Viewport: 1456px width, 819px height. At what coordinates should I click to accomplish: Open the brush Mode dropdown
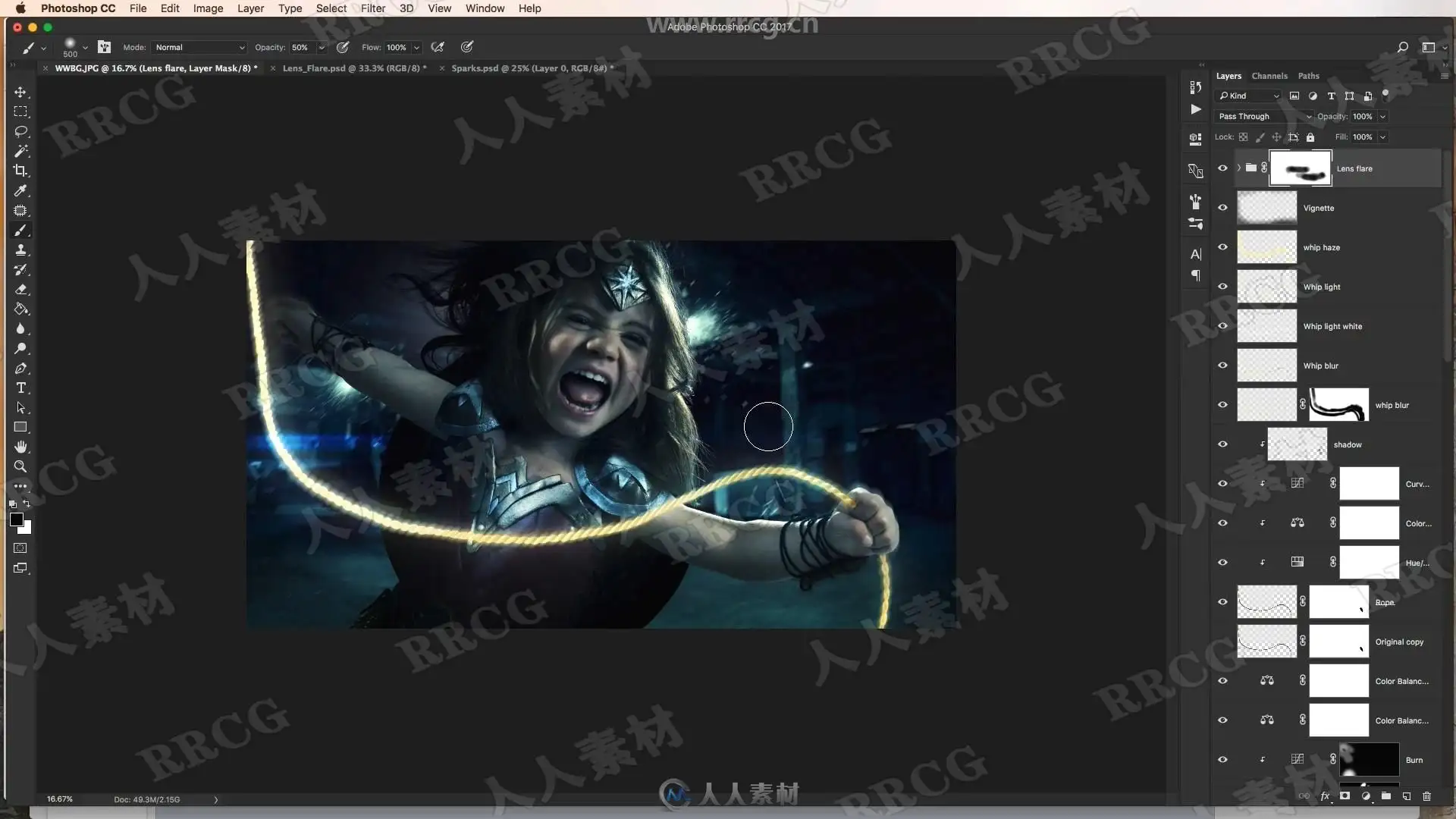[199, 47]
